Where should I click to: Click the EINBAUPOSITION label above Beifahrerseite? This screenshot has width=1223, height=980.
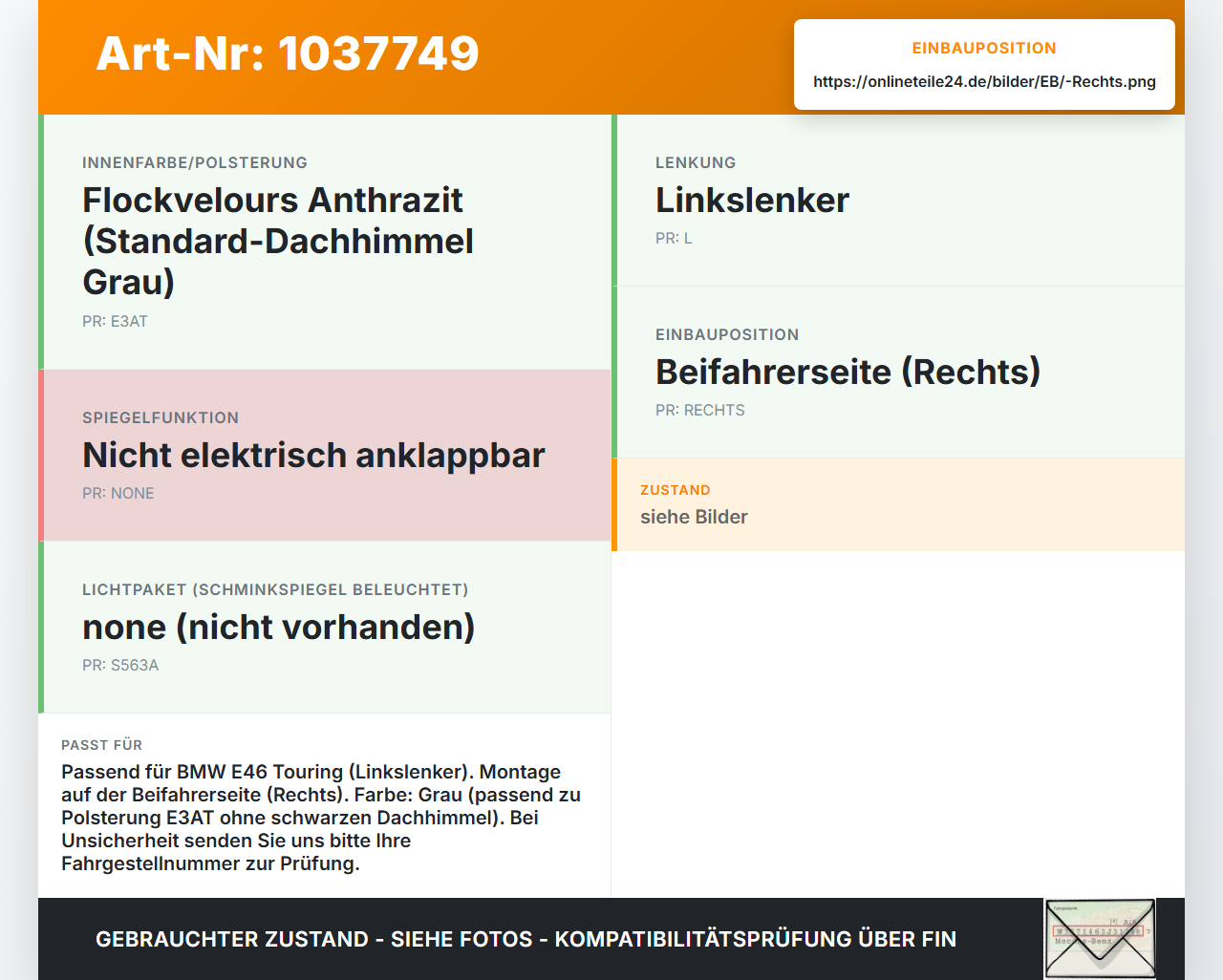pyautogui.click(x=727, y=334)
